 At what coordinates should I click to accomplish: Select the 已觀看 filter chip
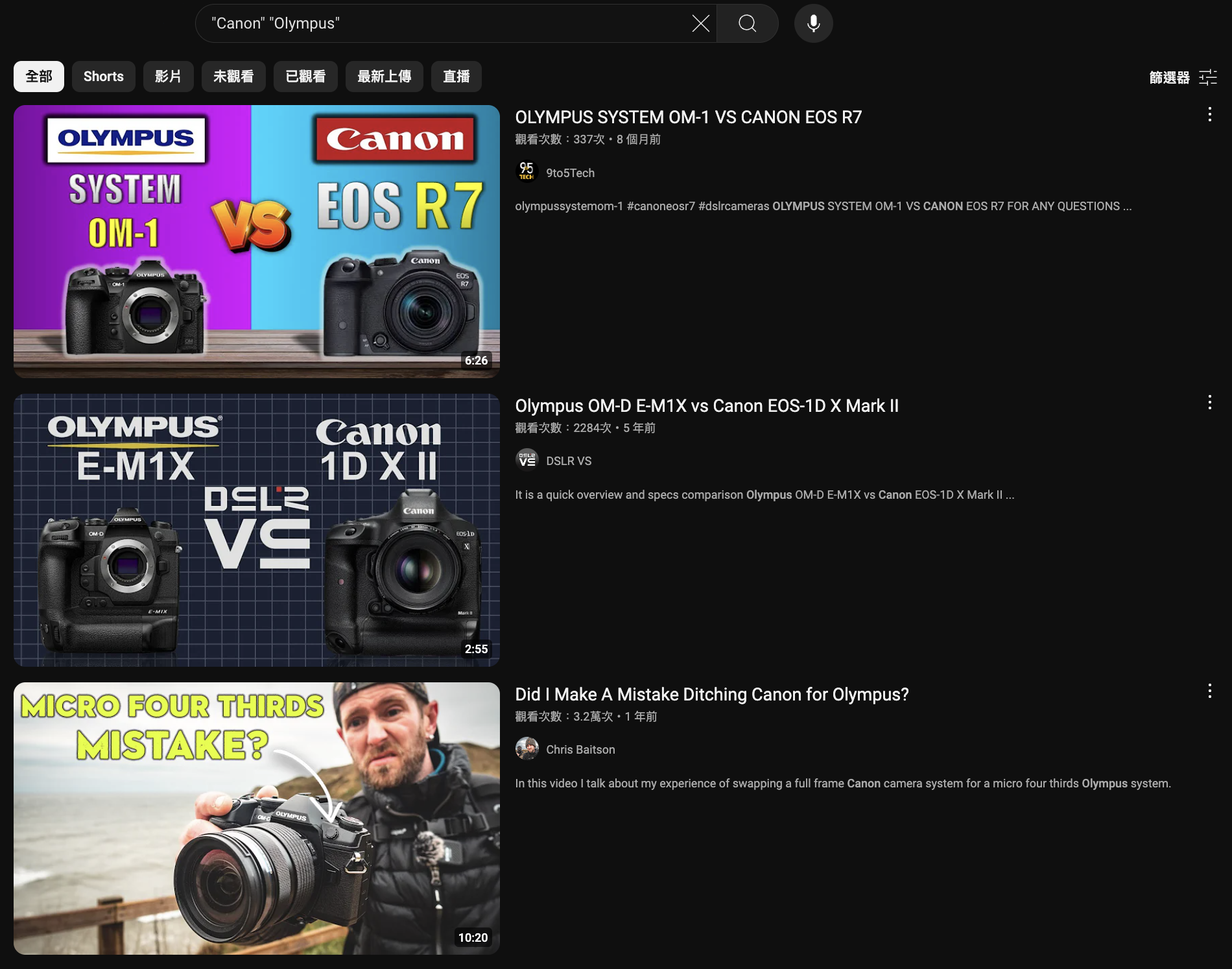[x=305, y=77]
